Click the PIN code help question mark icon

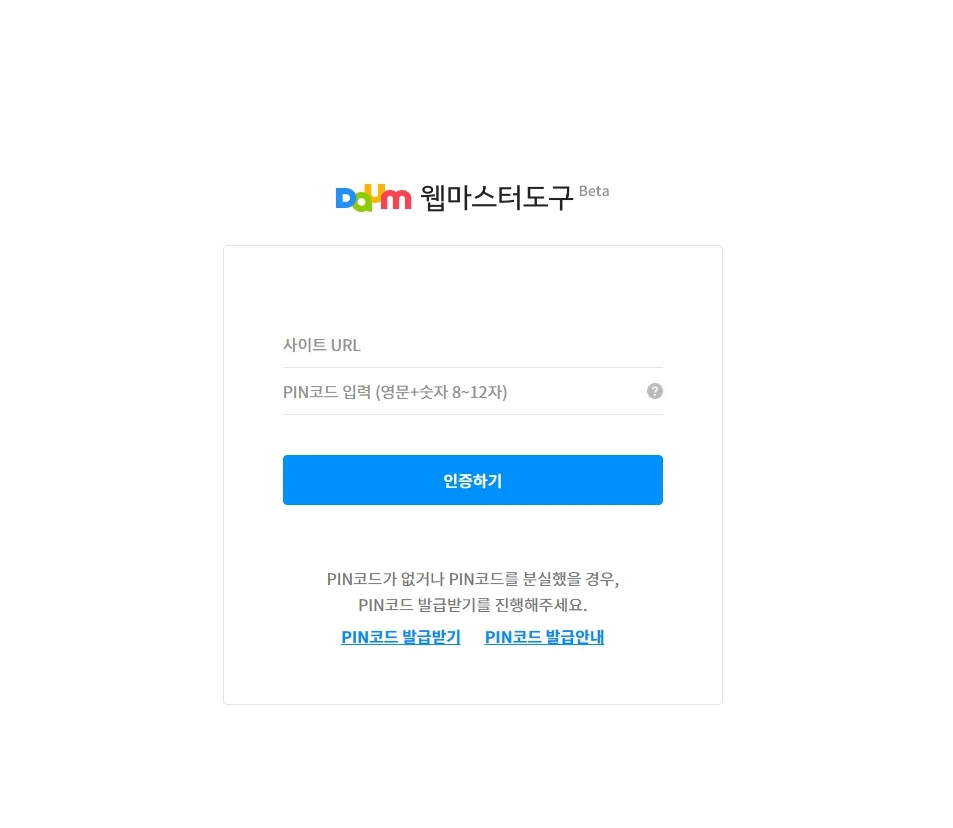pyautogui.click(x=655, y=391)
